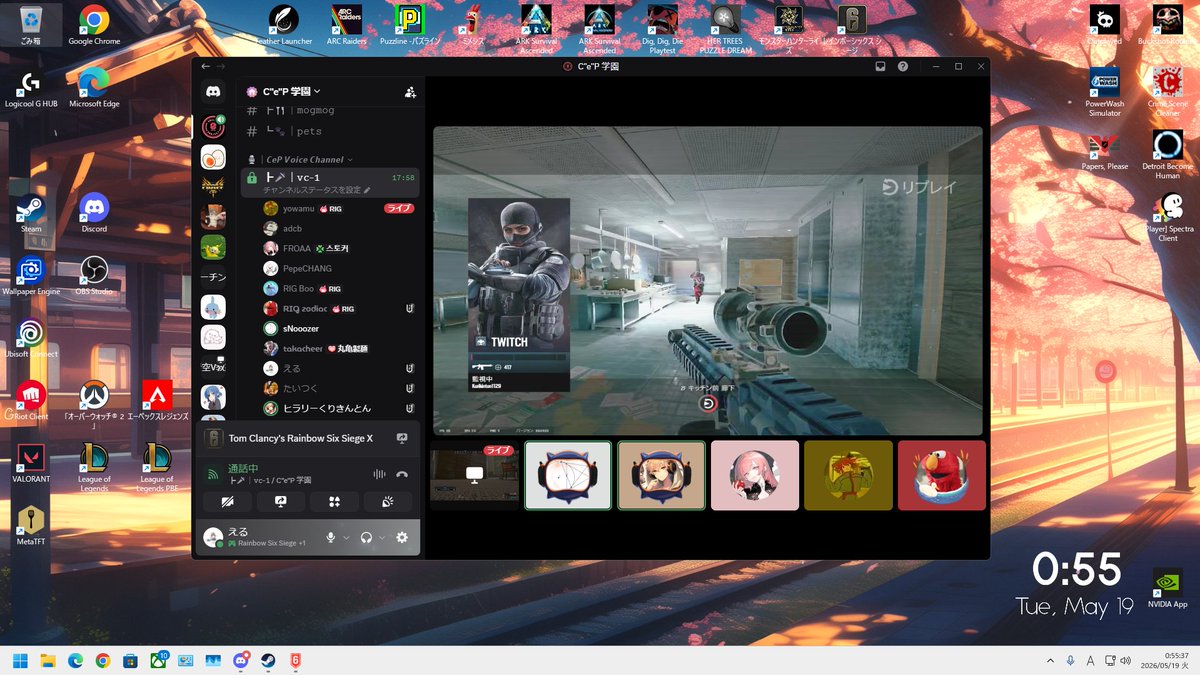Click the main Rainbow Six stream view
The height and width of the screenshot is (675, 1200).
click(x=707, y=280)
